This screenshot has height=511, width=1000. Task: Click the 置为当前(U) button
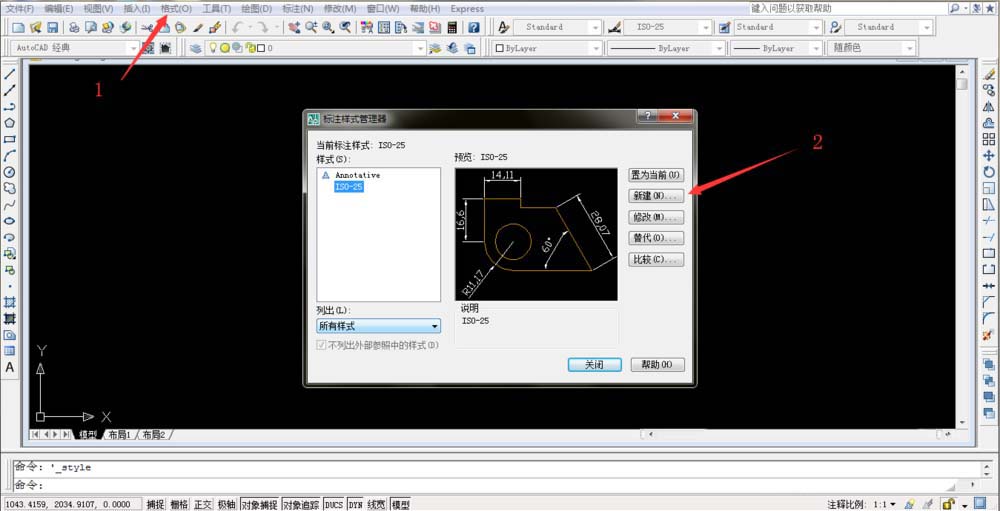coord(656,175)
